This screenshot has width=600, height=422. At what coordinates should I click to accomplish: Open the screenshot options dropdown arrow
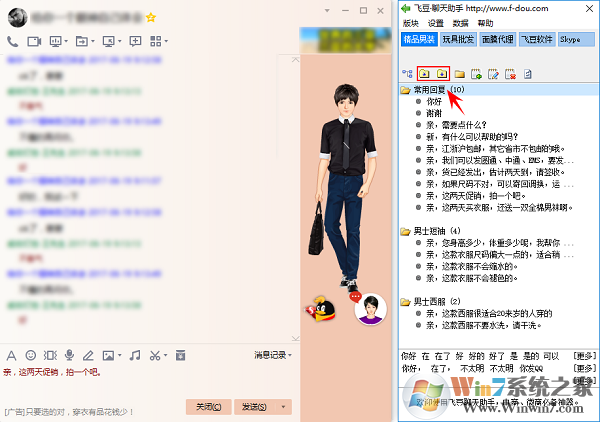(x=165, y=355)
